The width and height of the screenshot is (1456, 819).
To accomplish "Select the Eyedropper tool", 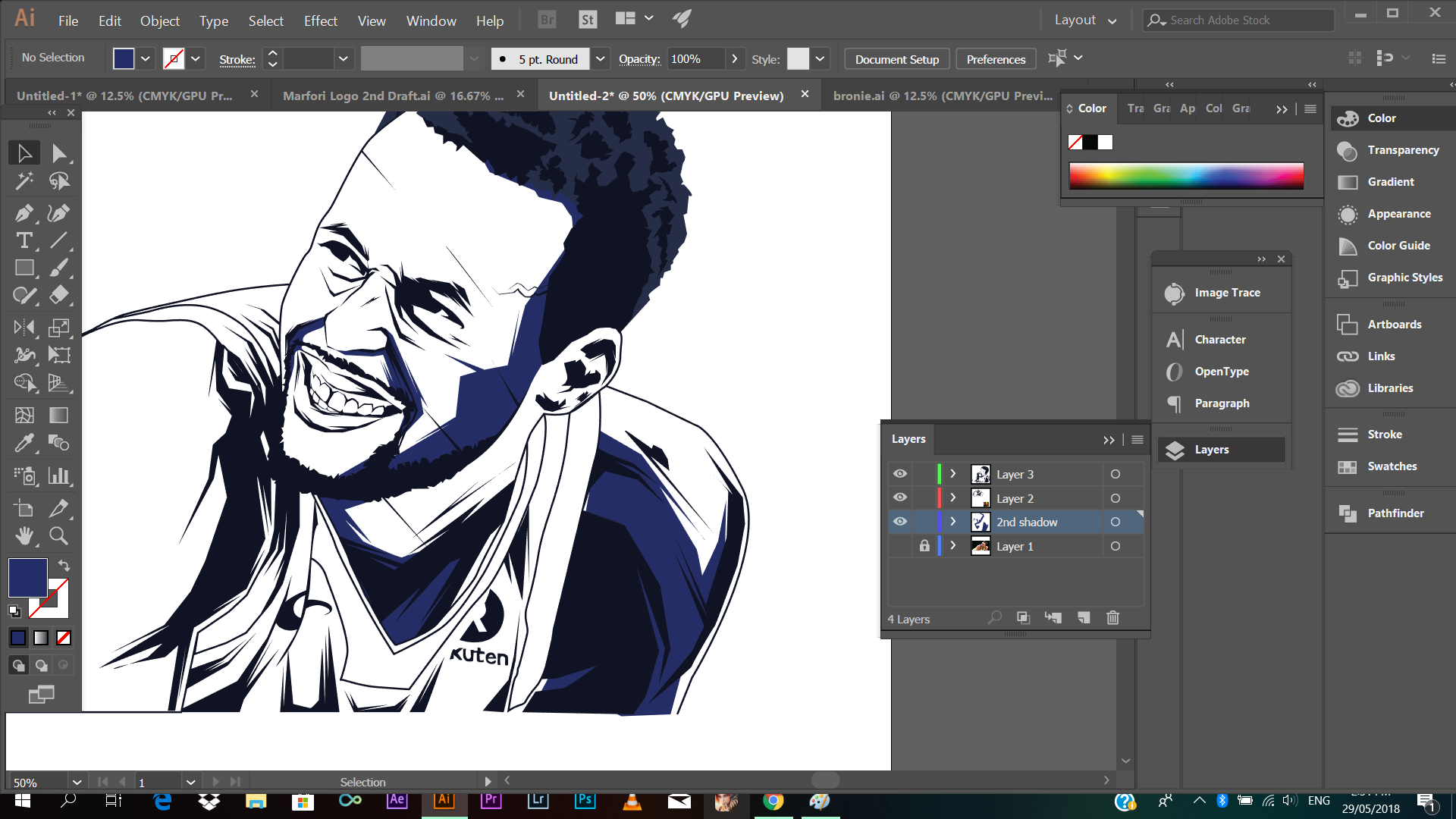I will tap(24, 443).
